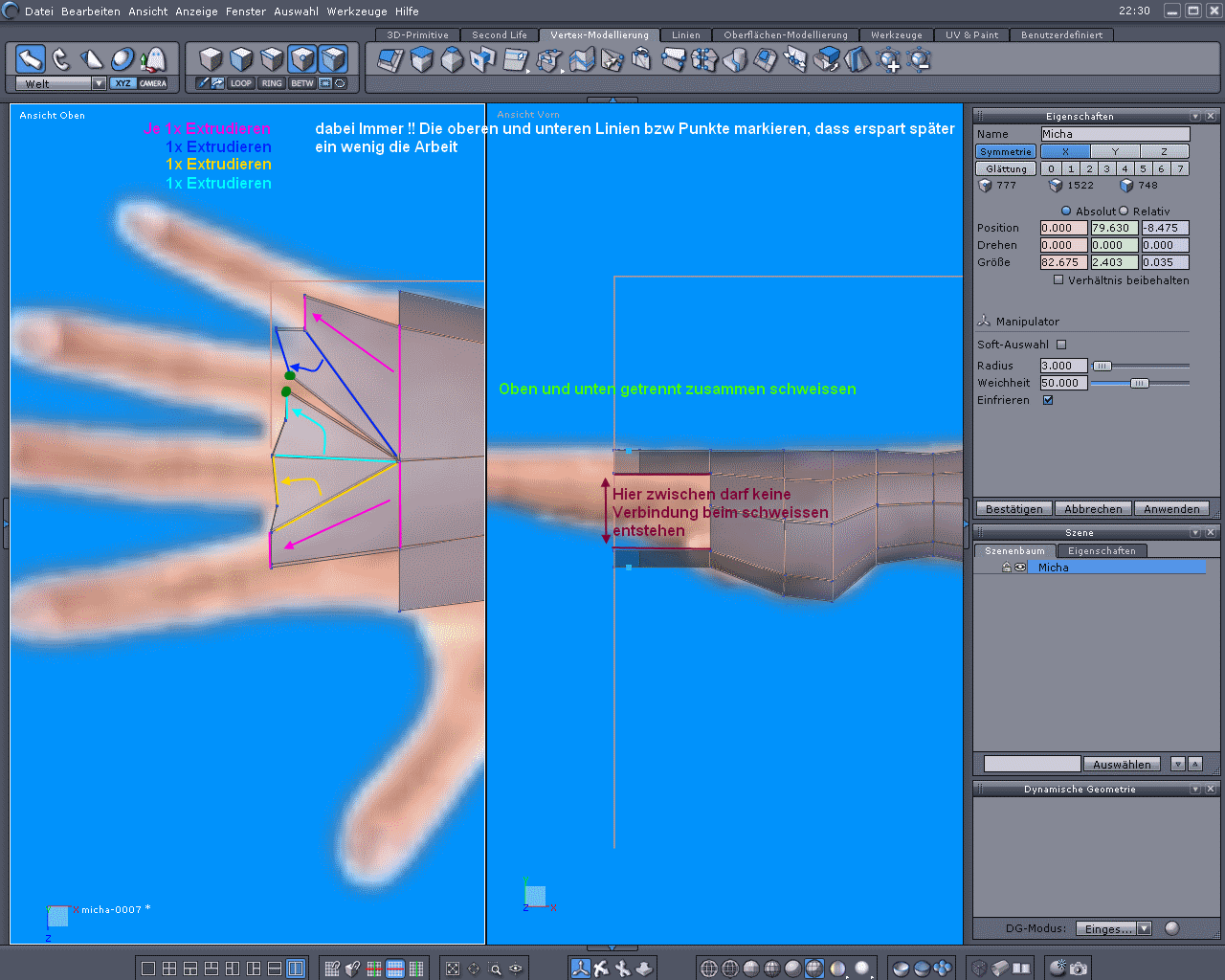The image size is (1225, 980).
Task: Click the lock icon beside Micha
Action: point(1007,568)
